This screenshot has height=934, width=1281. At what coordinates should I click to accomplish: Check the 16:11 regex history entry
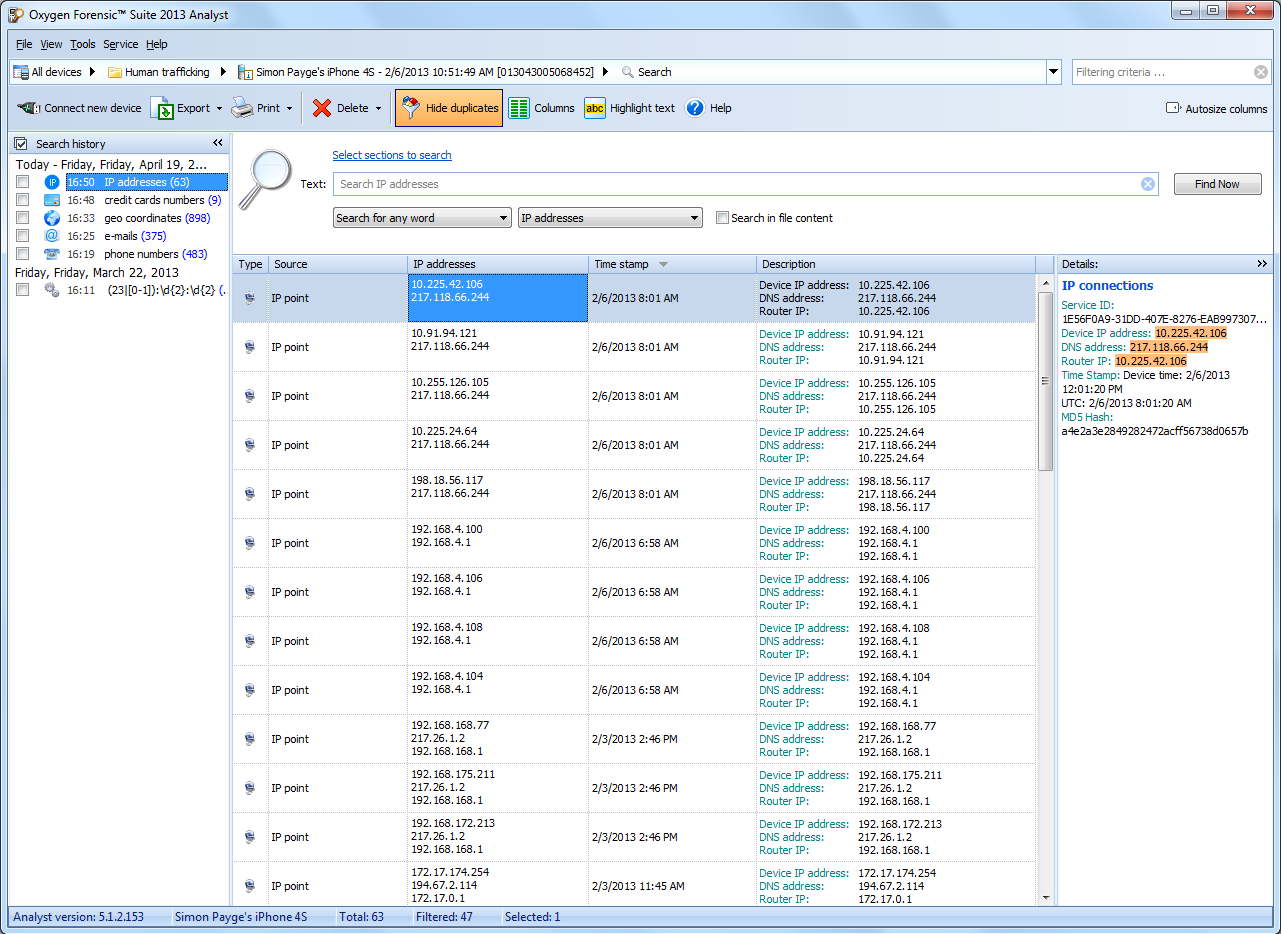(22, 290)
